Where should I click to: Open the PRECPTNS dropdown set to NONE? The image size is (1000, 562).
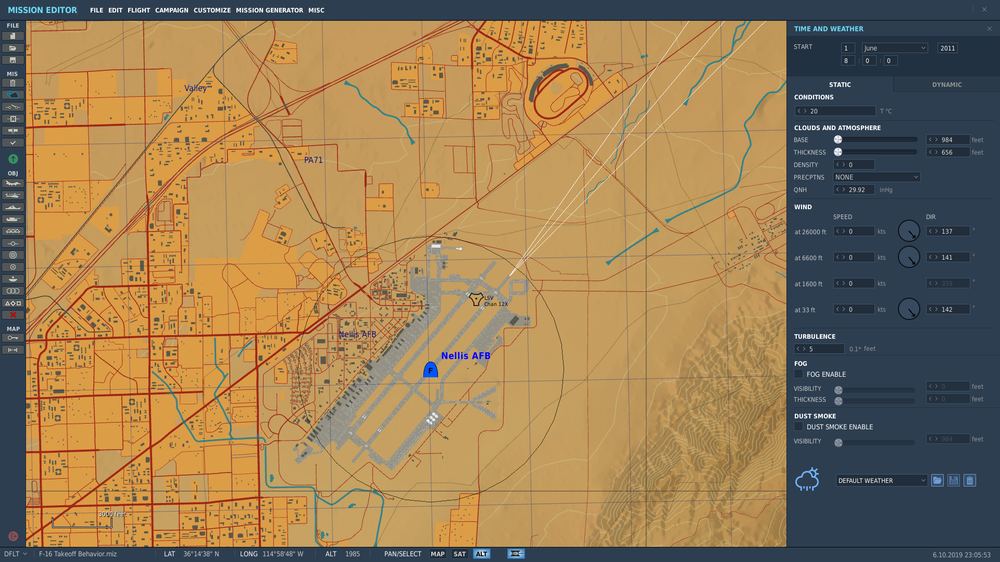876,177
